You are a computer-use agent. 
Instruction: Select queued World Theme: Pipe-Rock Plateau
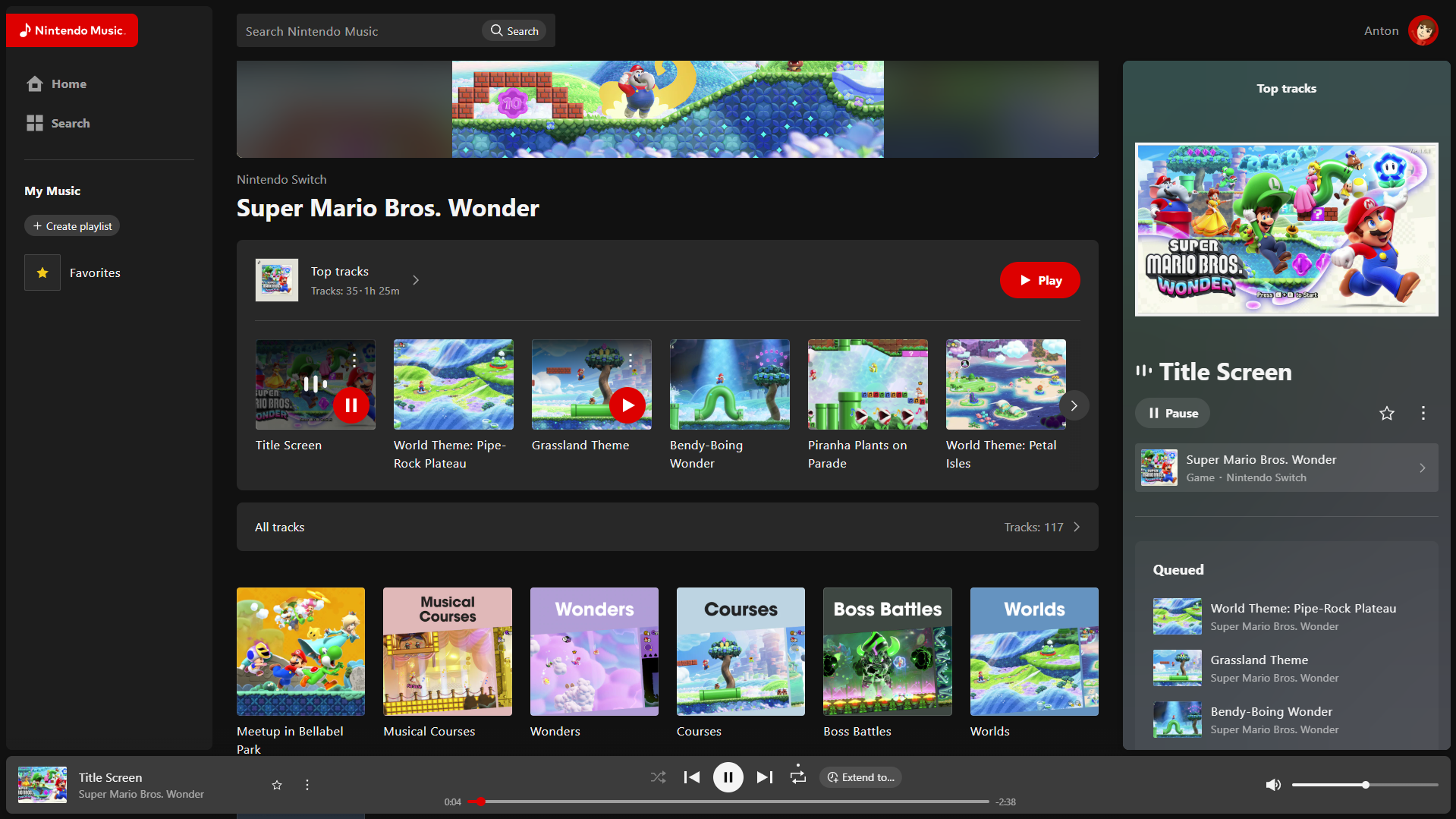click(1287, 616)
